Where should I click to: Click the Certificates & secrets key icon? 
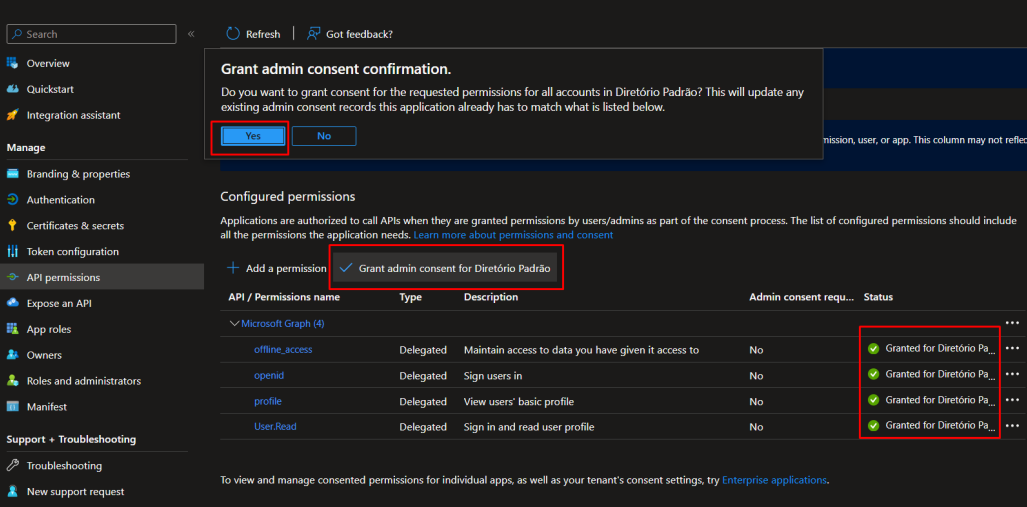click(12, 225)
